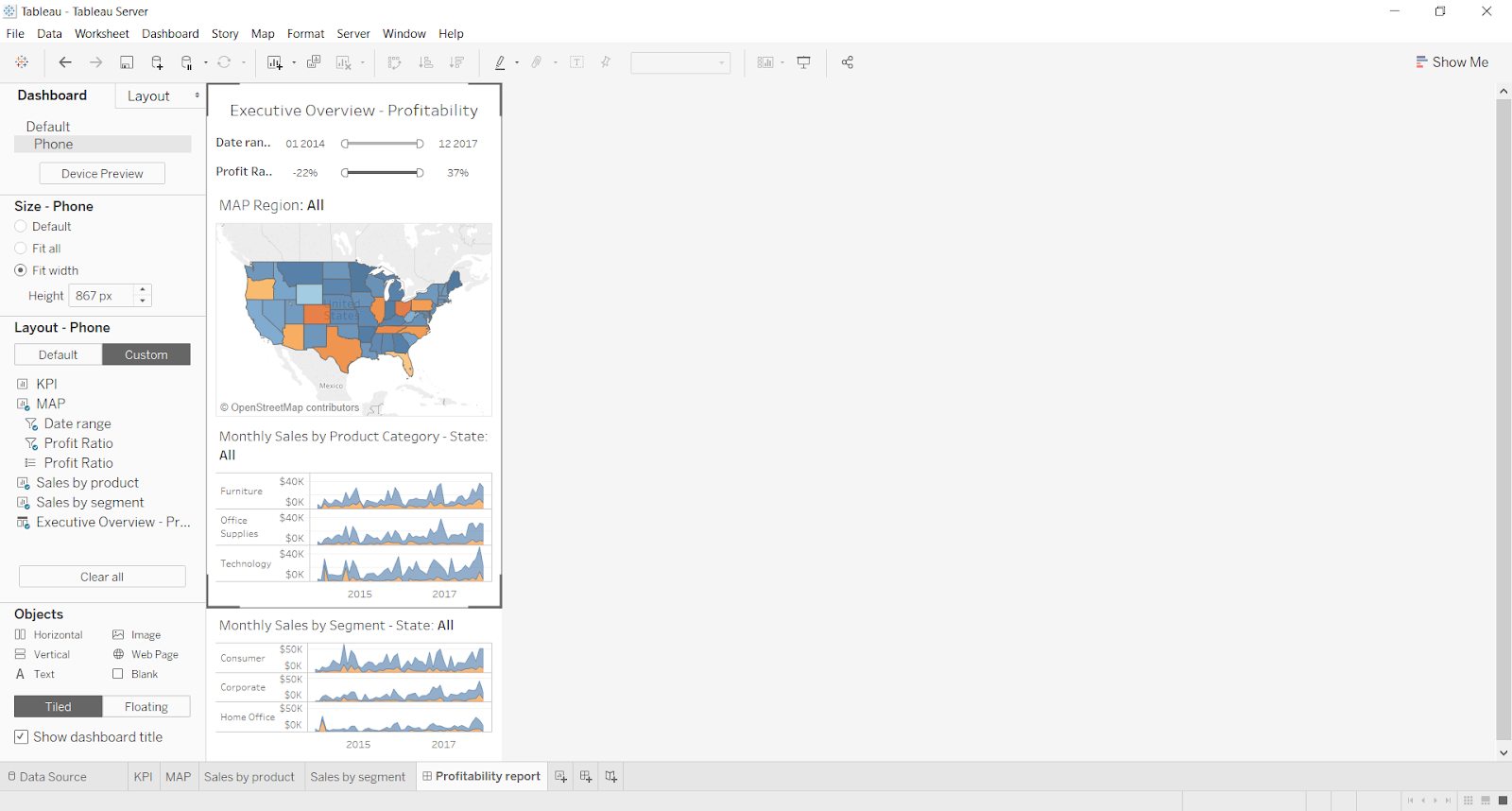Open the Dashboard menu
The image size is (1512, 811).
170,33
